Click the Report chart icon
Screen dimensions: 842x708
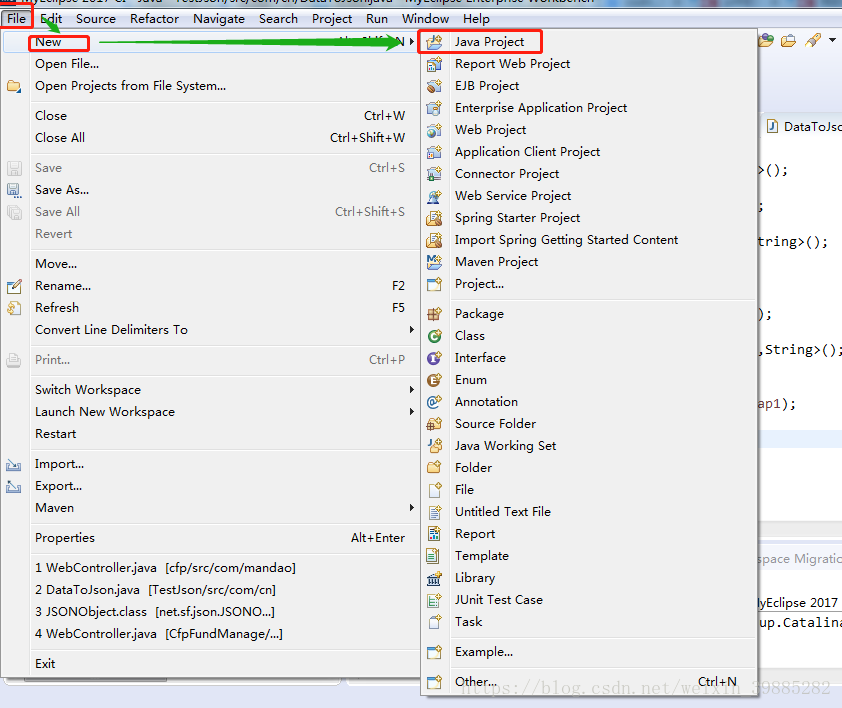coord(434,534)
